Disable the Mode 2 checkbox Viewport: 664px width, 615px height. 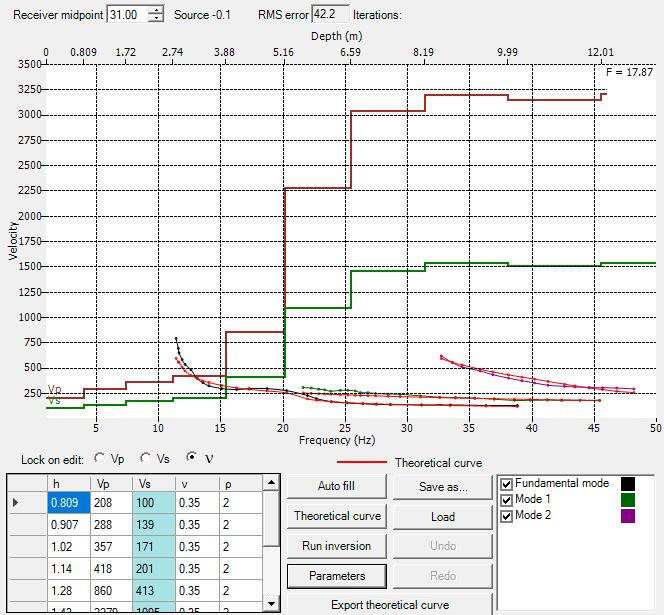507,516
